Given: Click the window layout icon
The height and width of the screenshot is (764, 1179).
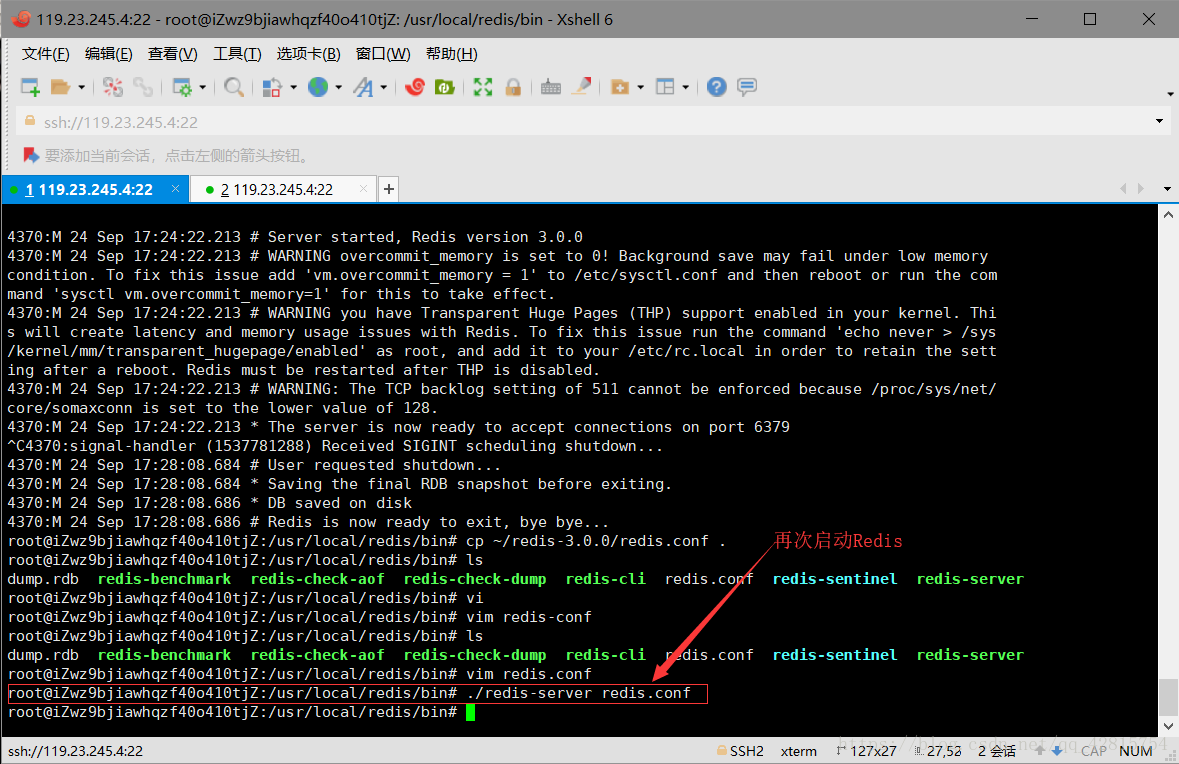Looking at the screenshot, I should click(x=665, y=87).
